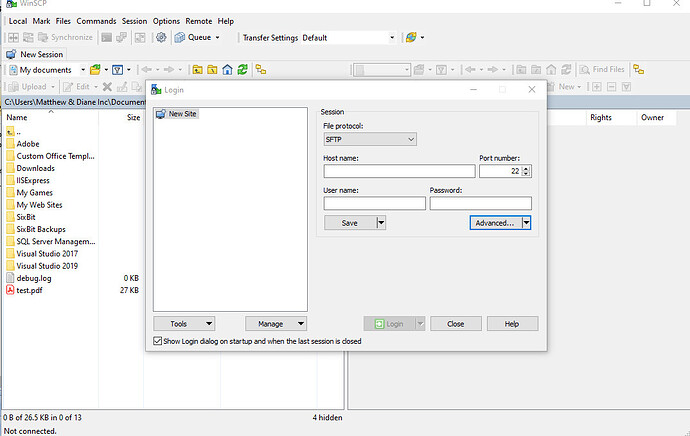Viewport: 690px width, 436px height.
Task: Click the Port number spinner arrows
Action: (x=526, y=171)
